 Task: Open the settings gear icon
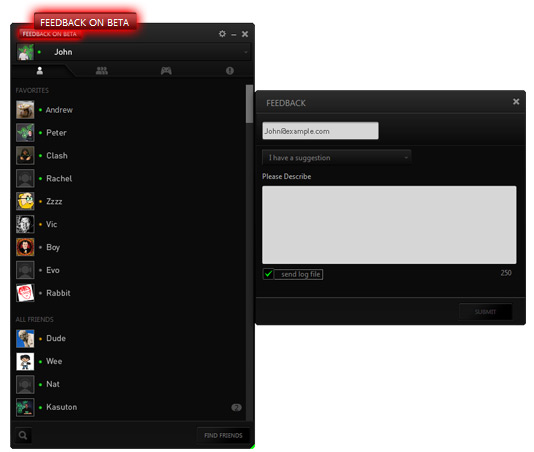click(222, 34)
